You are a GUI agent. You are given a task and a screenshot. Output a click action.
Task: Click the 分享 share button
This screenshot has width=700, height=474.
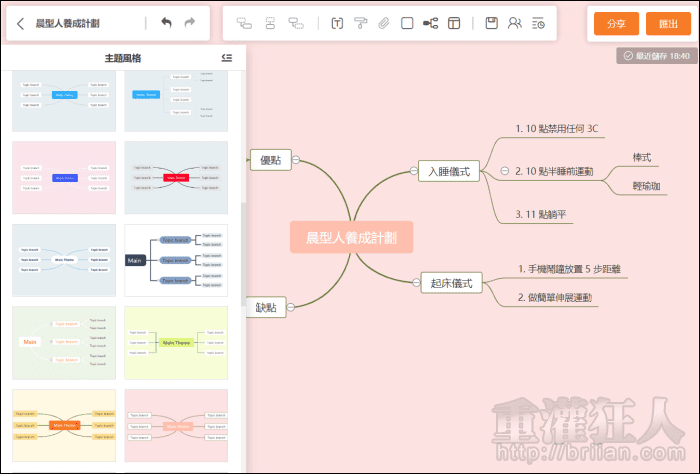click(615, 23)
